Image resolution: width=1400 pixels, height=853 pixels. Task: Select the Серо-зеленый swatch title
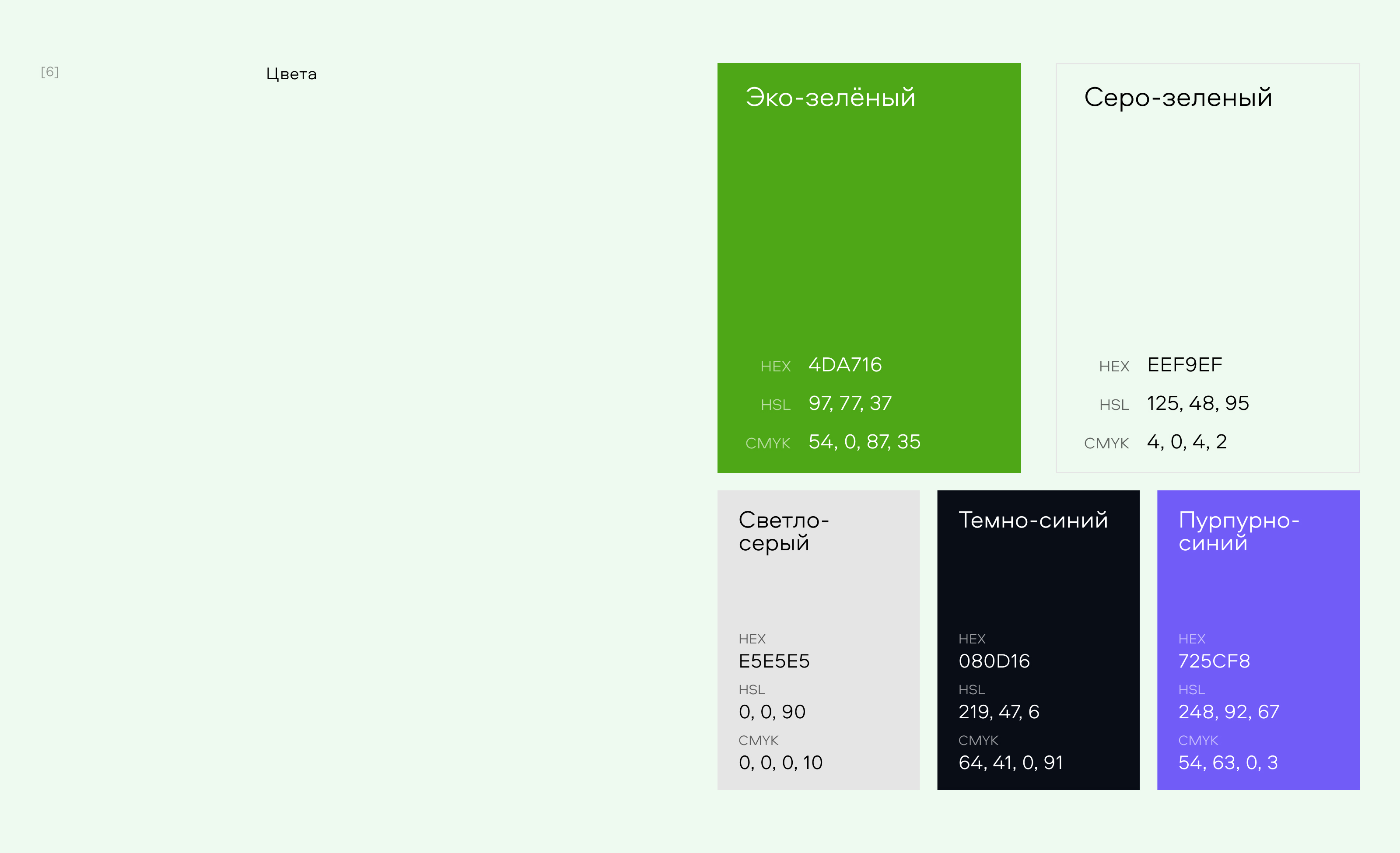pos(1177,98)
